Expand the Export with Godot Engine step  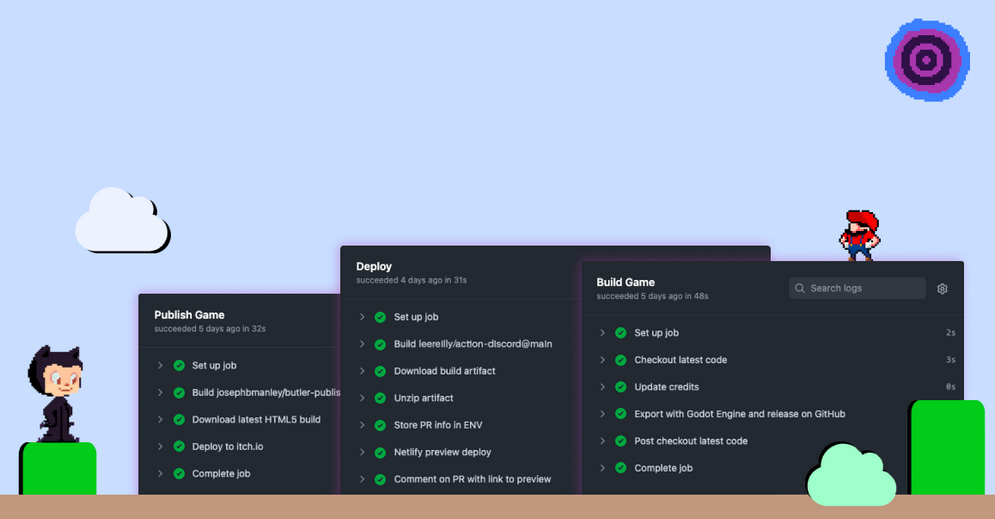click(602, 414)
